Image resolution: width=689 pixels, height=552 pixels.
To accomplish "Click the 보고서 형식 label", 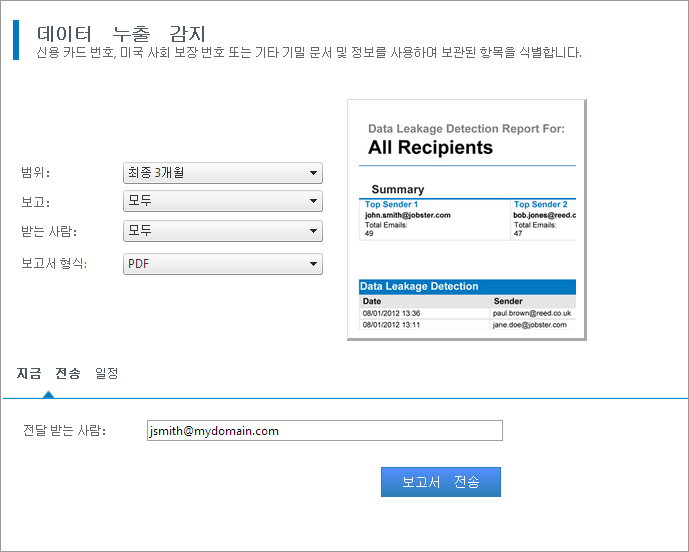I will tap(55, 264).
